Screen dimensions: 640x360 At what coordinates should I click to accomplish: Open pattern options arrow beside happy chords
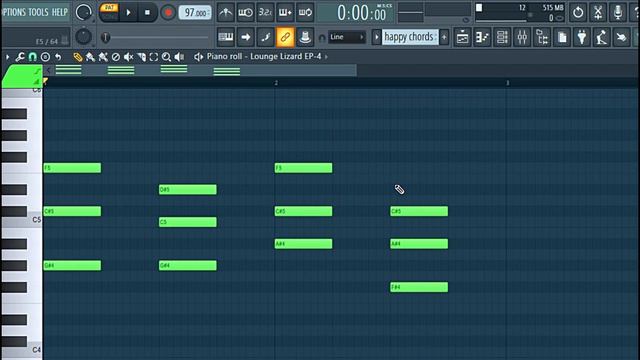click(x=376, y=37)
